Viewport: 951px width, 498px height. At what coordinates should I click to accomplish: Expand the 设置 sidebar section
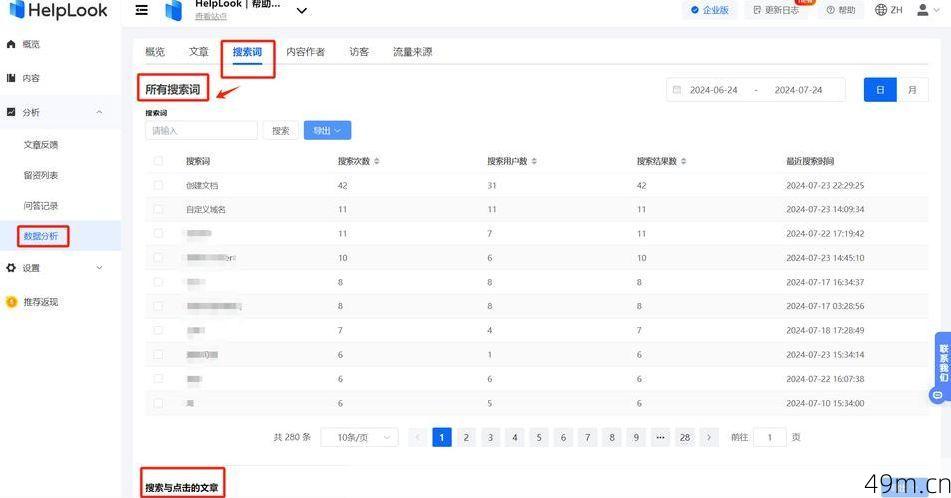(99, 268)
